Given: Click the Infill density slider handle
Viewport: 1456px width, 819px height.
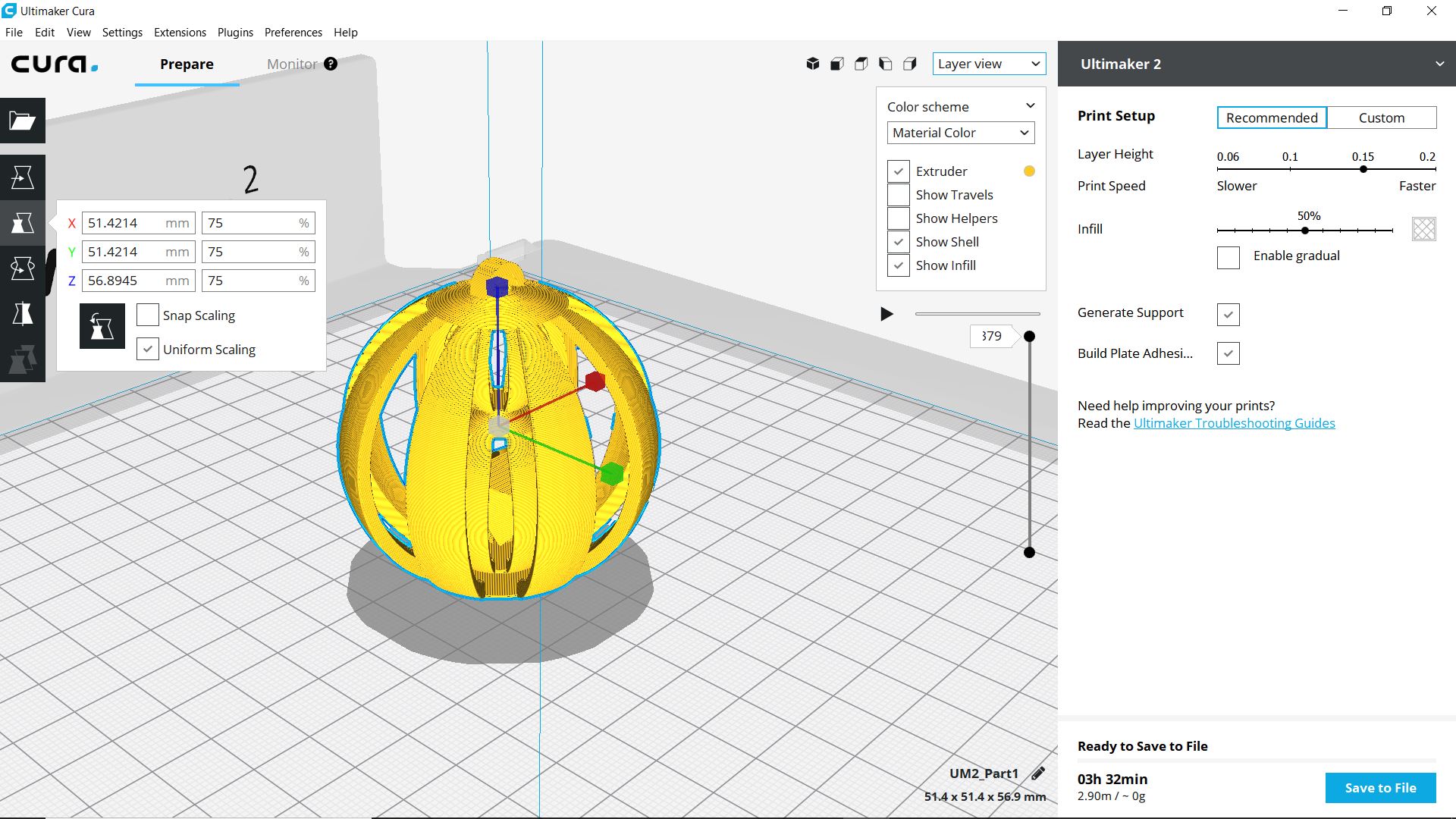Looking at the screenshot, I should click(x=1305, y=230).
